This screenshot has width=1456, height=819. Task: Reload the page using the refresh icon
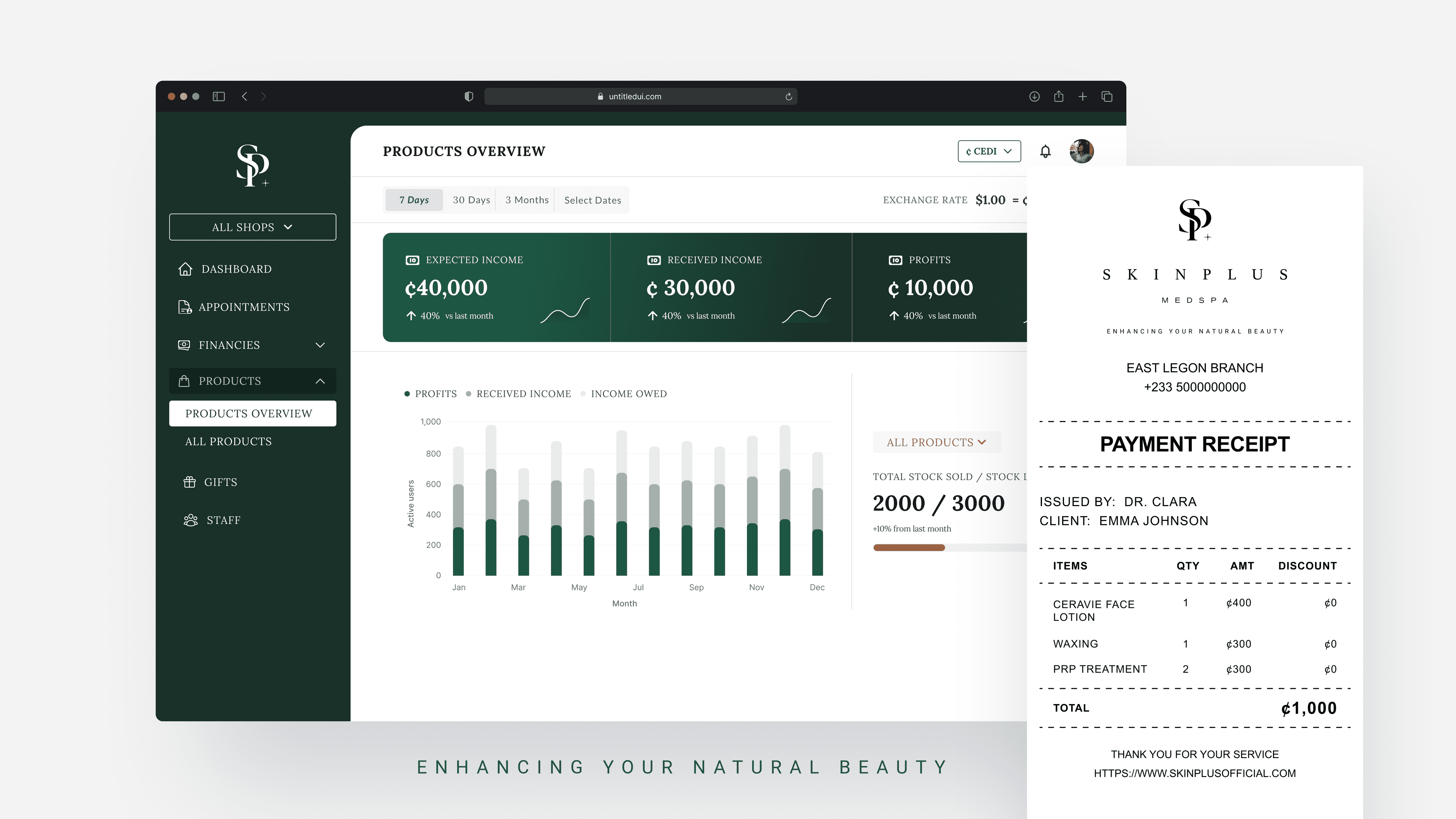click(789, 97)
